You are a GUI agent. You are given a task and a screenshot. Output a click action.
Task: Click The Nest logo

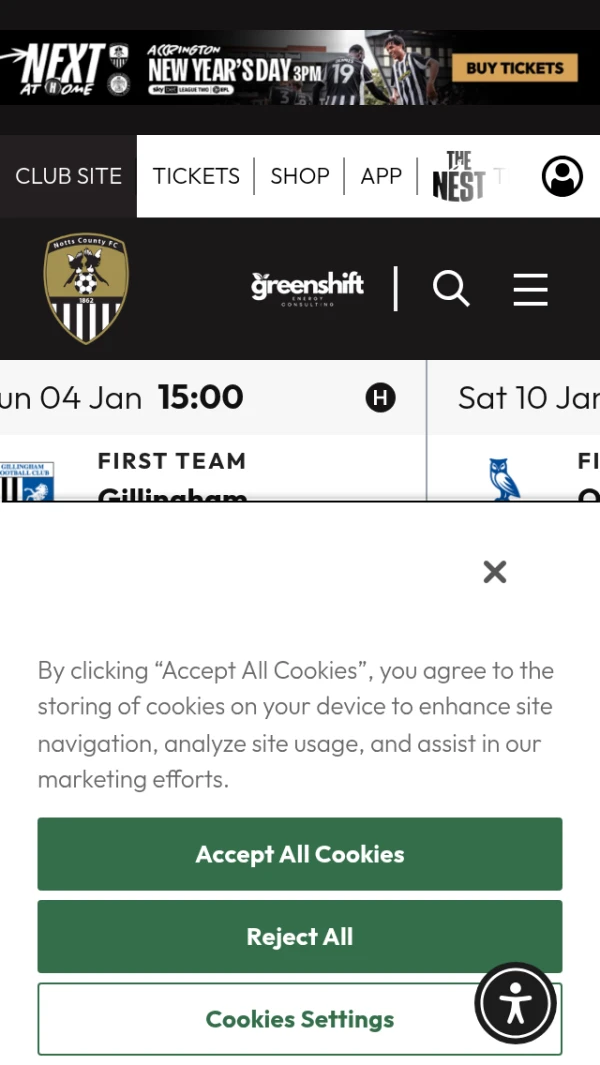pyautogui.click(x=458, y=177)
